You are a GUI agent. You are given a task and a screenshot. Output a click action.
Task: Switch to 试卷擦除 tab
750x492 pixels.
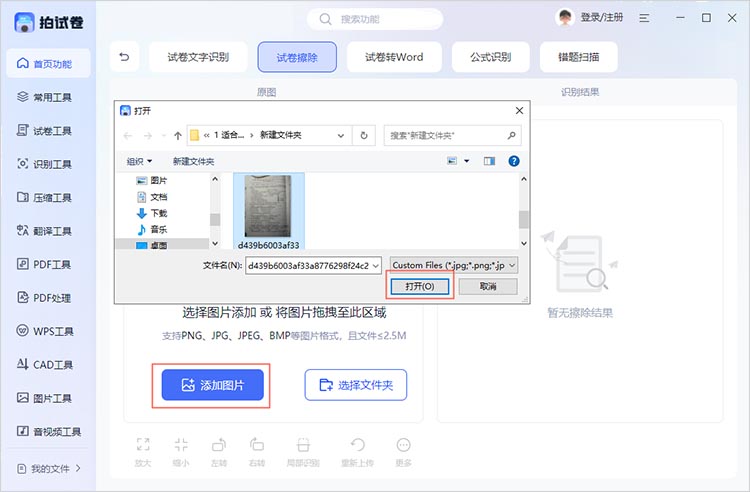(x=297, y=57)
